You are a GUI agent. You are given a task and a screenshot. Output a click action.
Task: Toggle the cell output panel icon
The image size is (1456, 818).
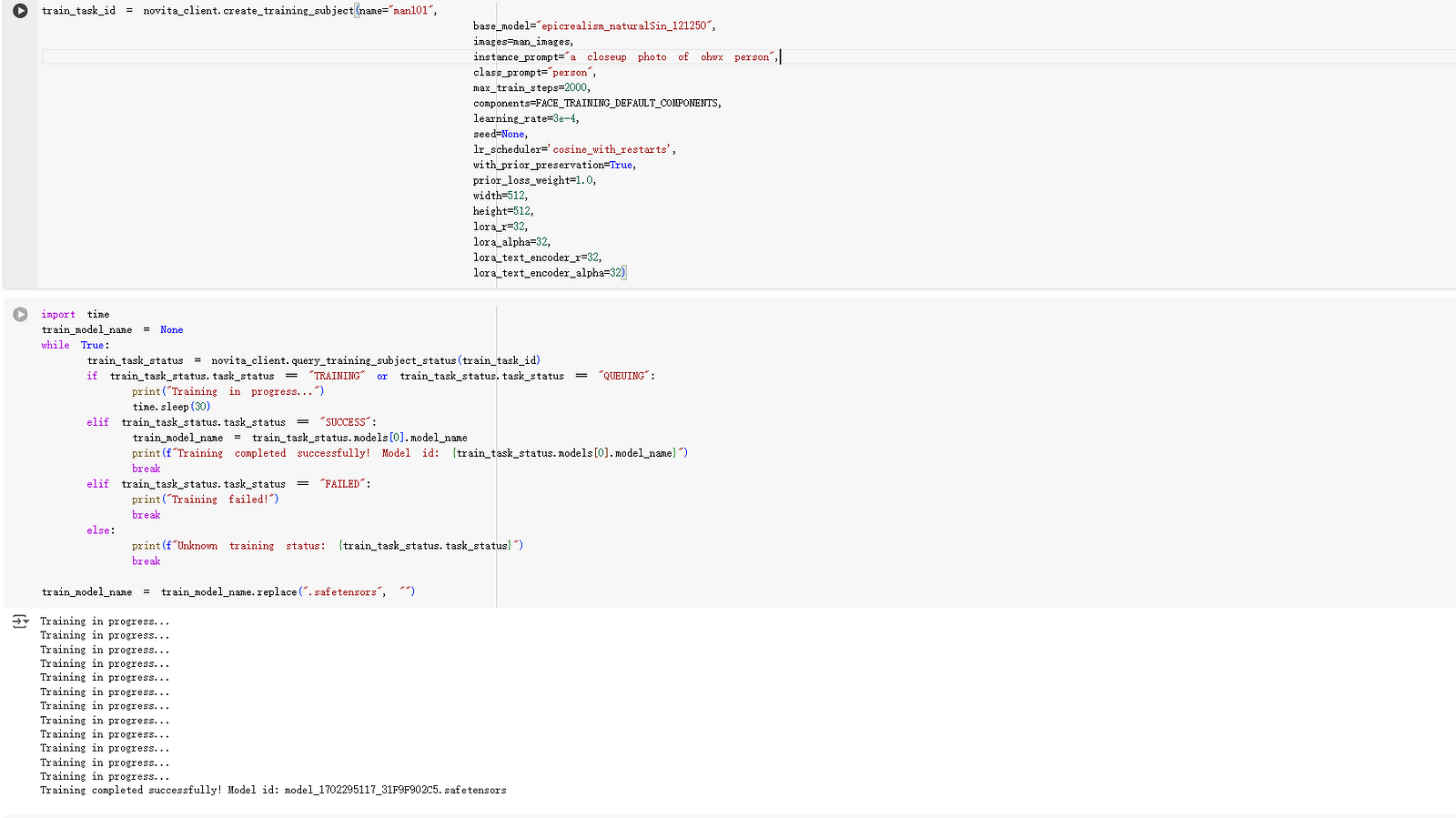[x=20, y=621]
